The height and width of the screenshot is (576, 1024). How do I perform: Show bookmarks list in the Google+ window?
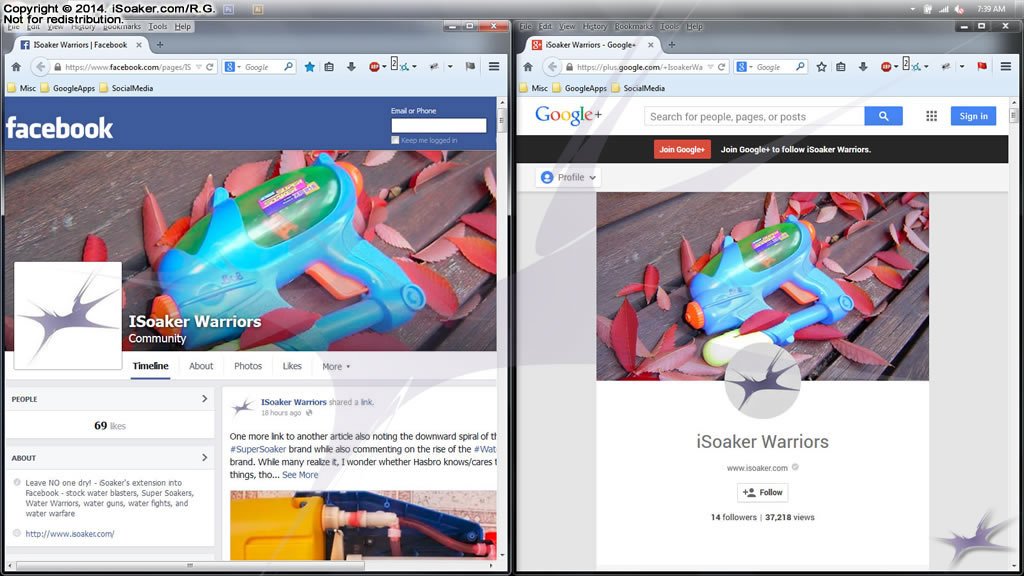(x=841, y=67)
